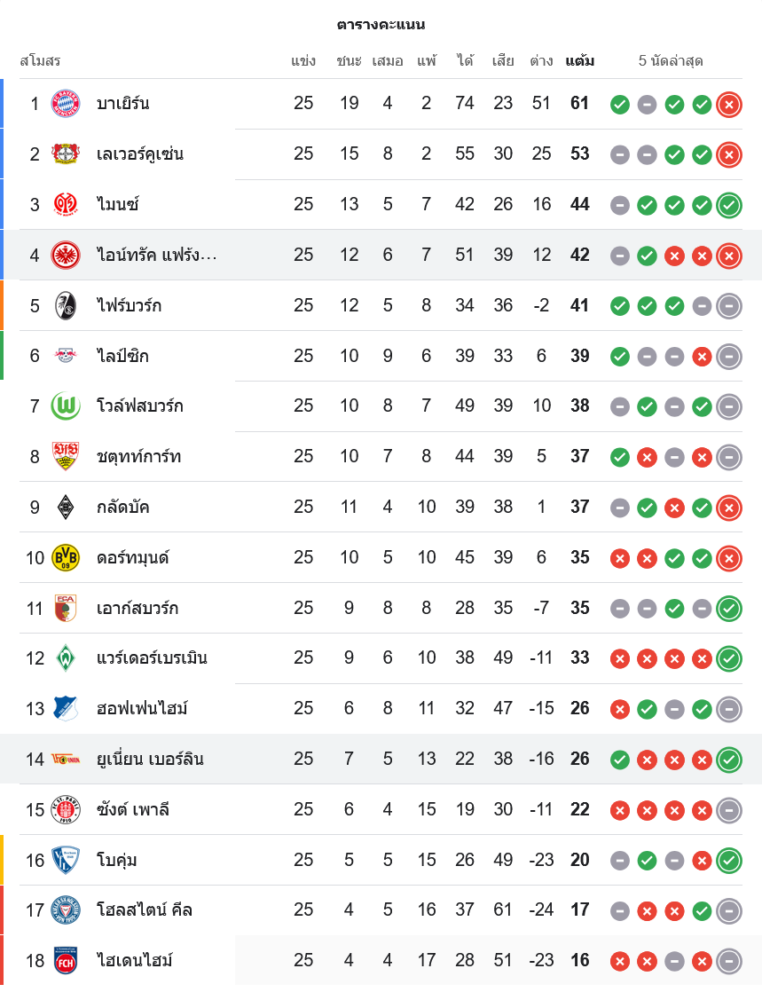This screenshot has height=1000, width=762.
Task: Click the ตารางคะแนน table title
Action: coord(381,24)
